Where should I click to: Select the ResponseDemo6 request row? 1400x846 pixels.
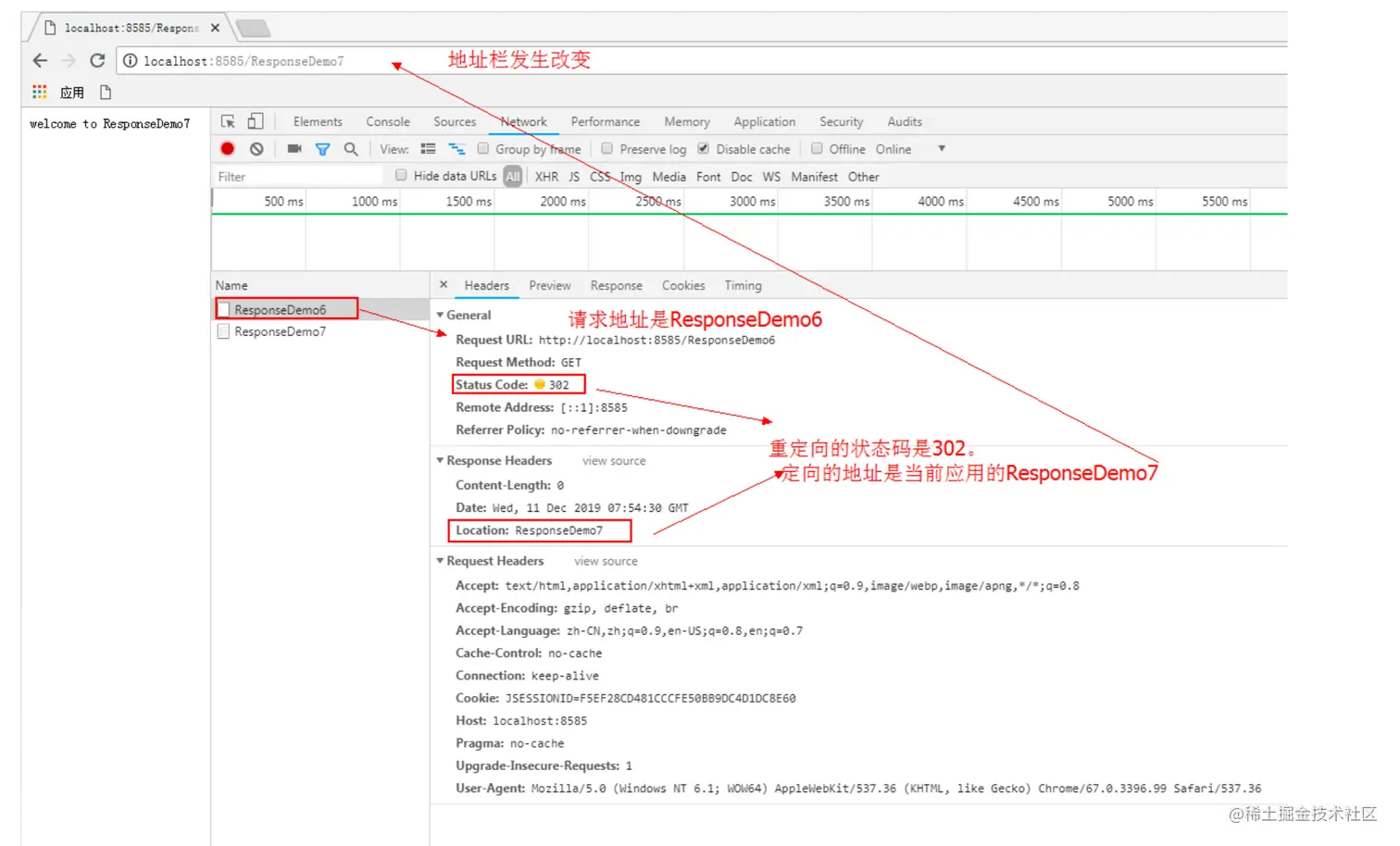[320, 309]
